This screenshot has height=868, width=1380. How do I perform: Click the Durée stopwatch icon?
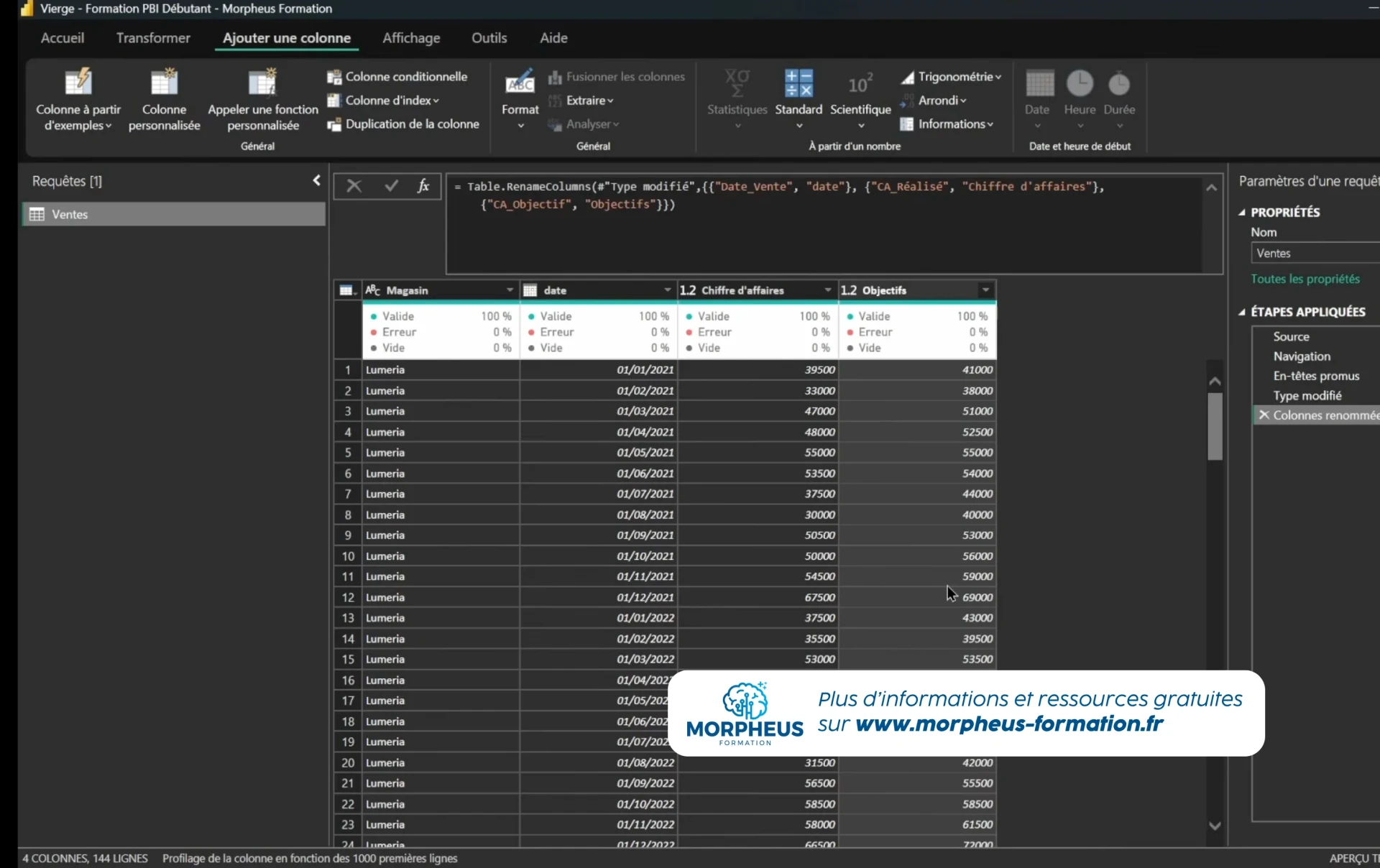[1119, 83]
